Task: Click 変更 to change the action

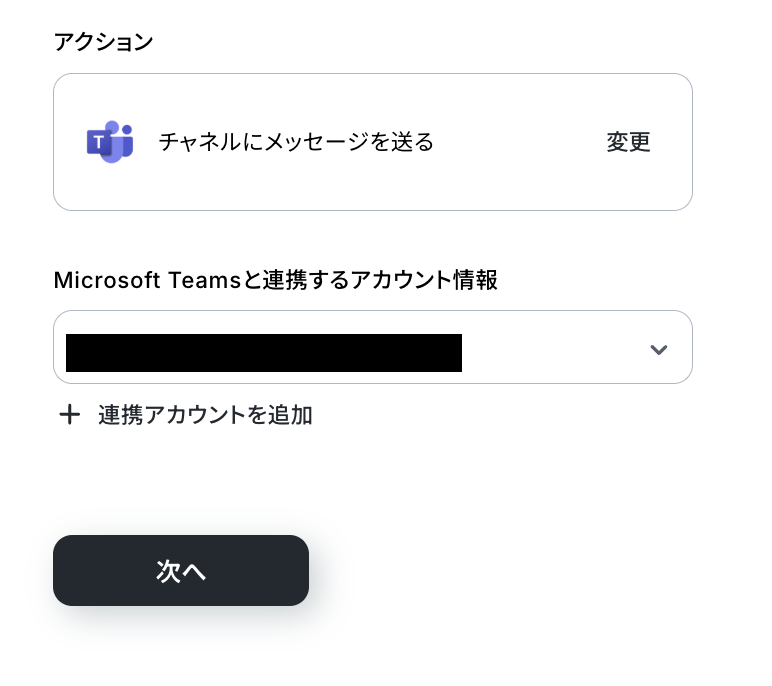Action: point(628,142)
